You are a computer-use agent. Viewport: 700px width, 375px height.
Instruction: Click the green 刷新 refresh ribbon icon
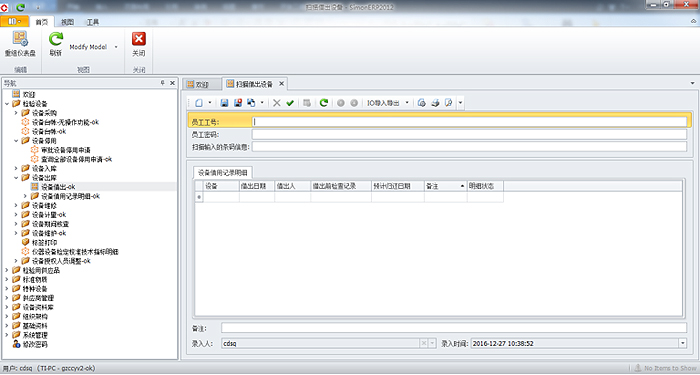[56, 39]
